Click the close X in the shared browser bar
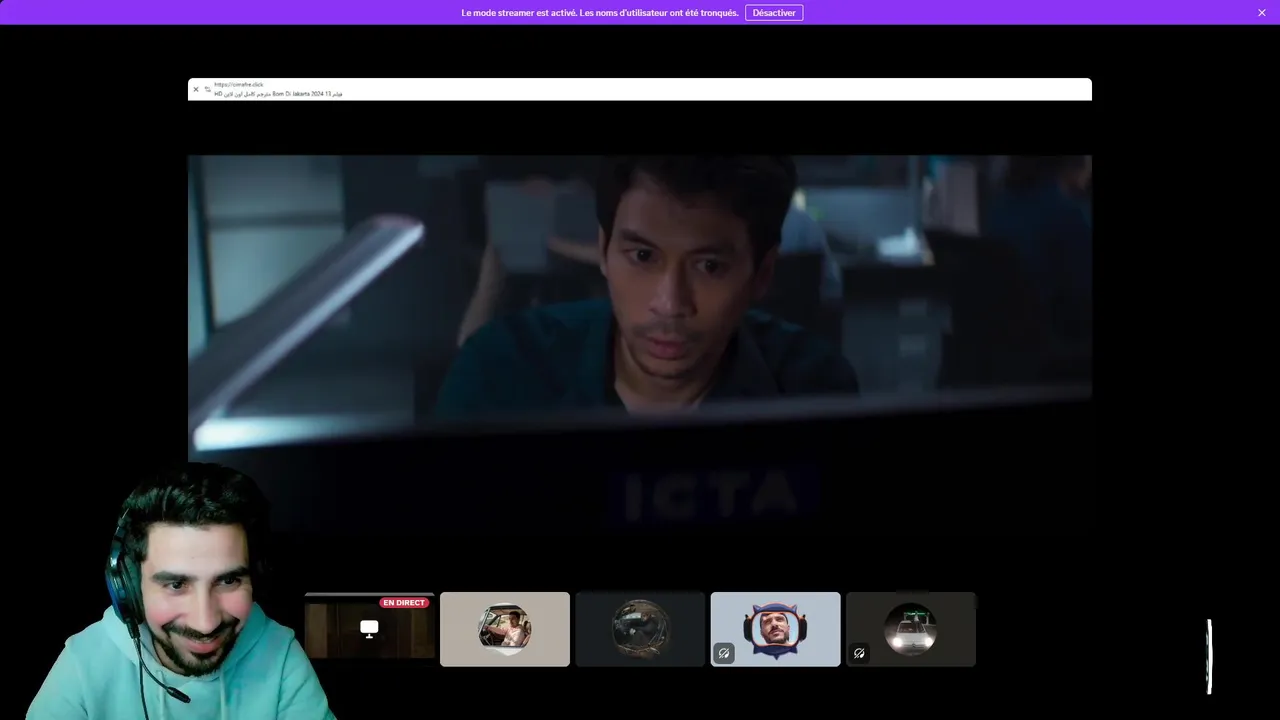The width and height of the screenshot is (1280, 720). (x=196, y=89)
